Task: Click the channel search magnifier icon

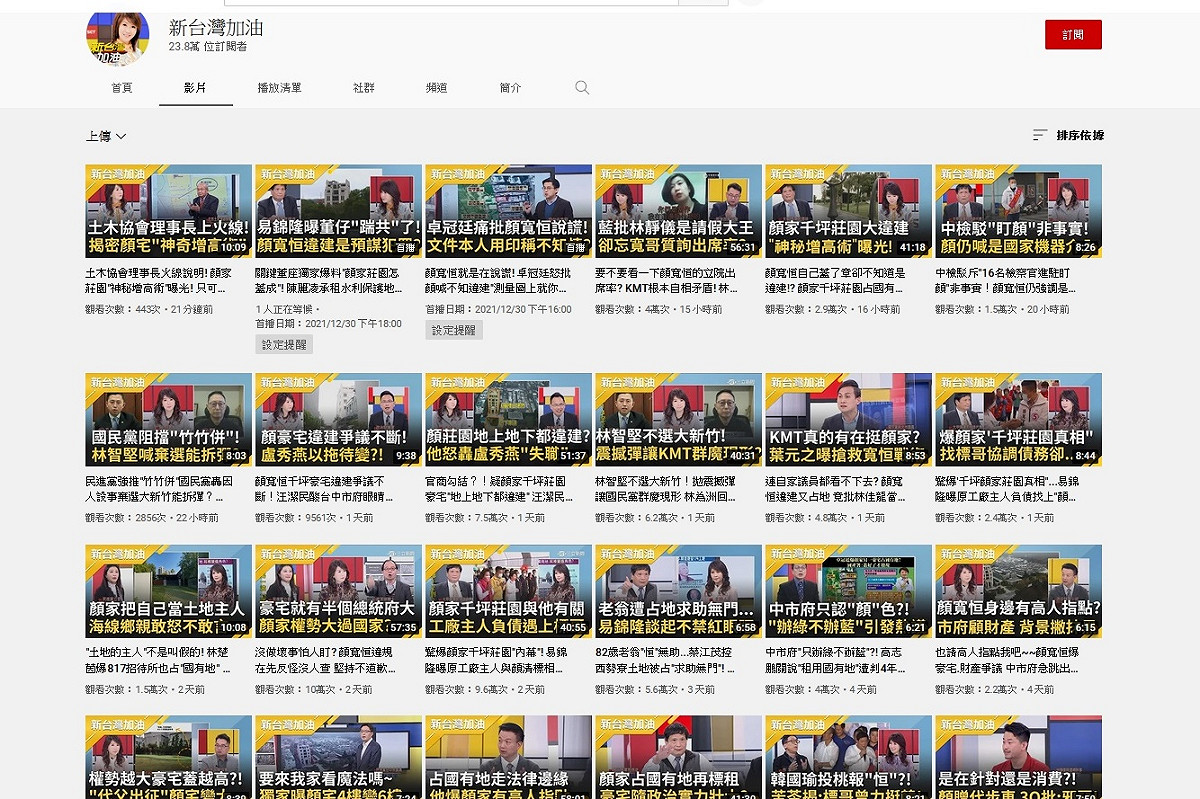Action: click(582, 88)
